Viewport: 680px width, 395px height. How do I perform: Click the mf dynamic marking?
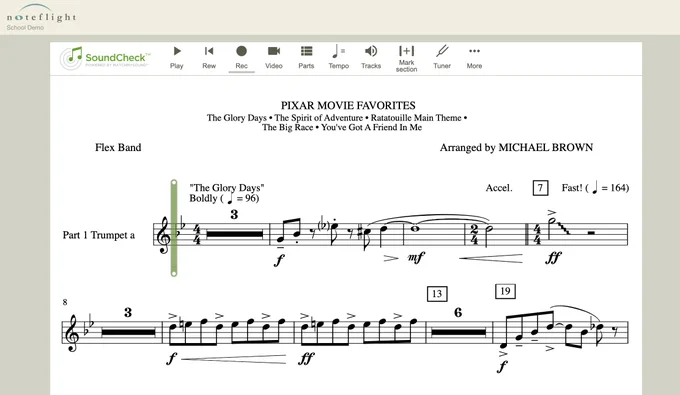point(415,258)
